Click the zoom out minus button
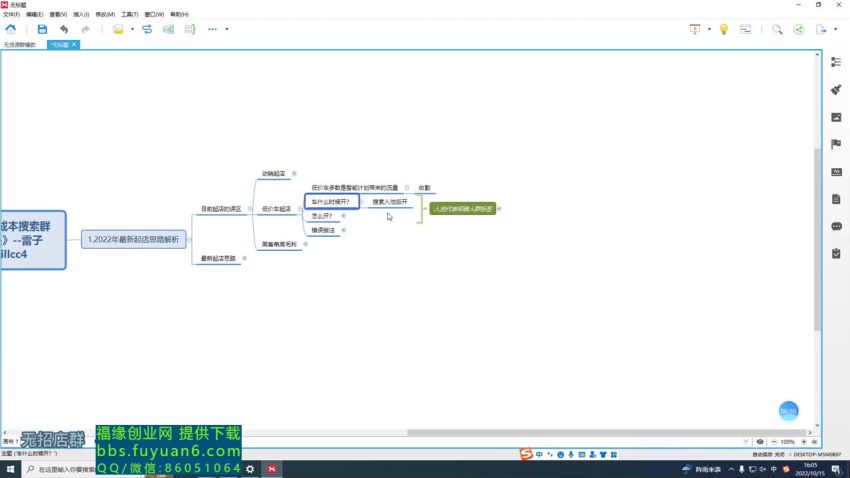 774,441
